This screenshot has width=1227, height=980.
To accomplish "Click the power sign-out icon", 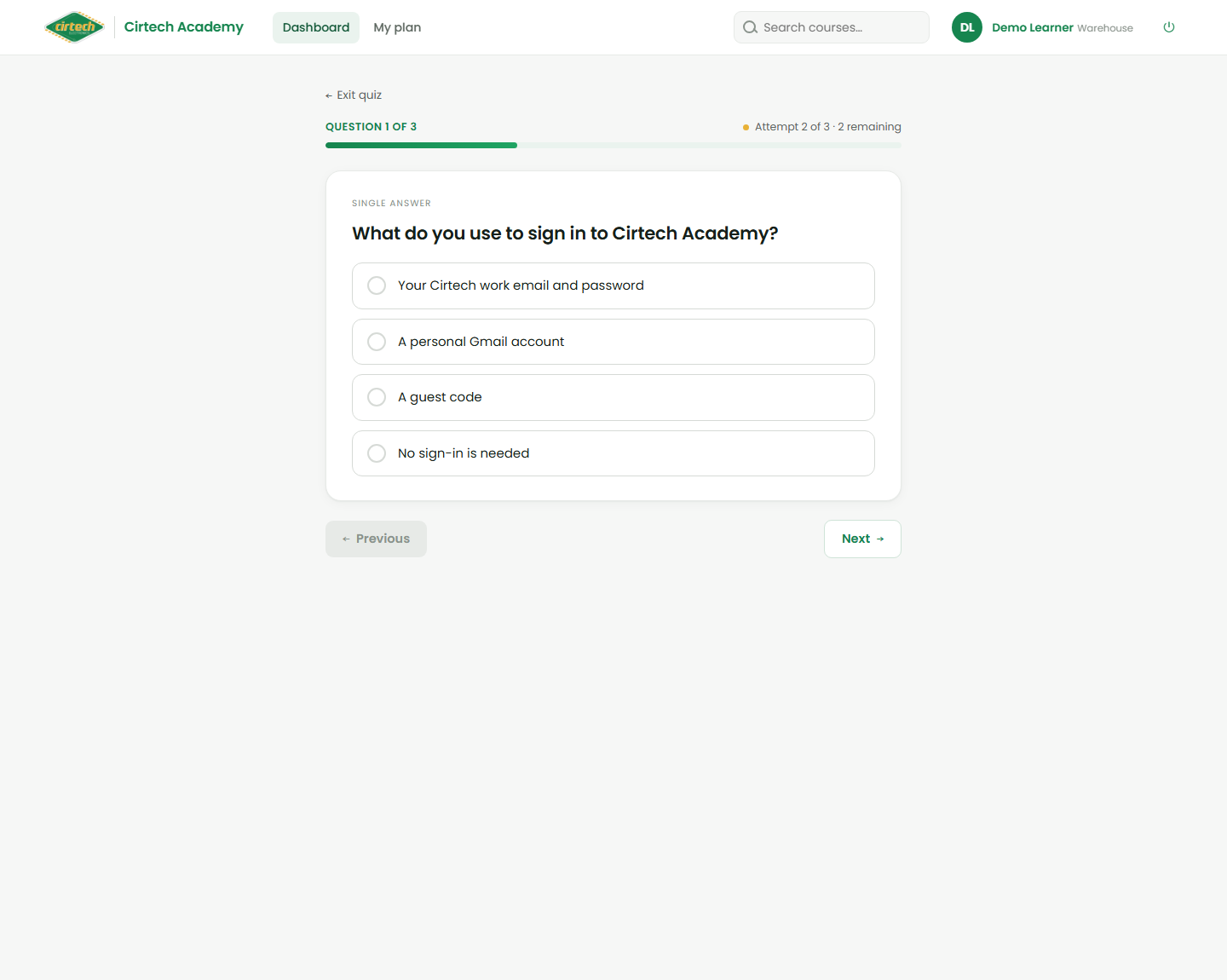I will coord(1169,27).
